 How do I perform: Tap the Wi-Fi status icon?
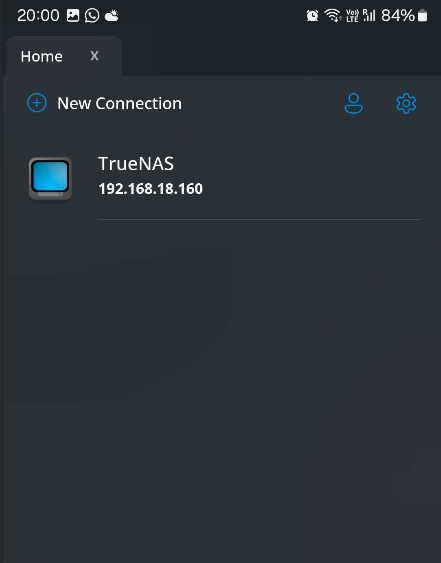point(333,15)
